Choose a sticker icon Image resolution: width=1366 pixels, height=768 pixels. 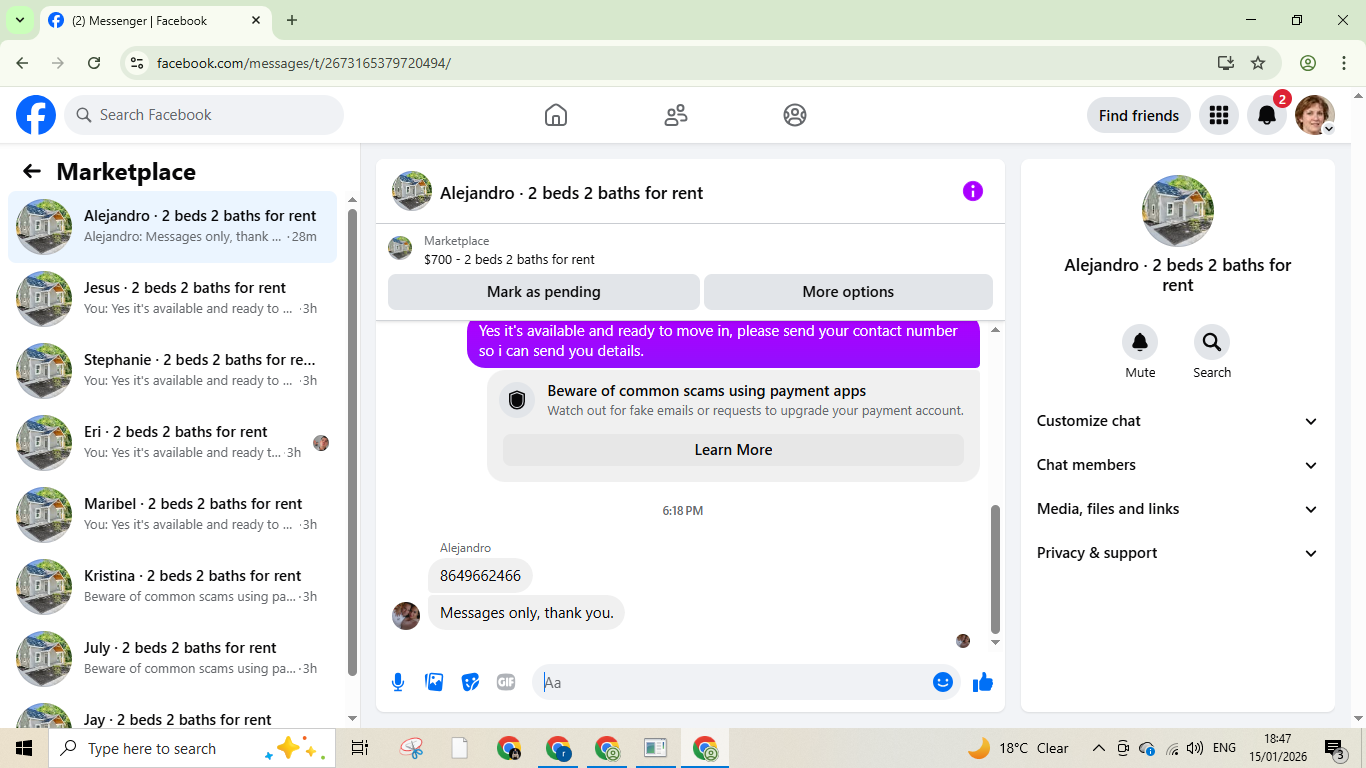pyautogui.click(x=470, y=682)
